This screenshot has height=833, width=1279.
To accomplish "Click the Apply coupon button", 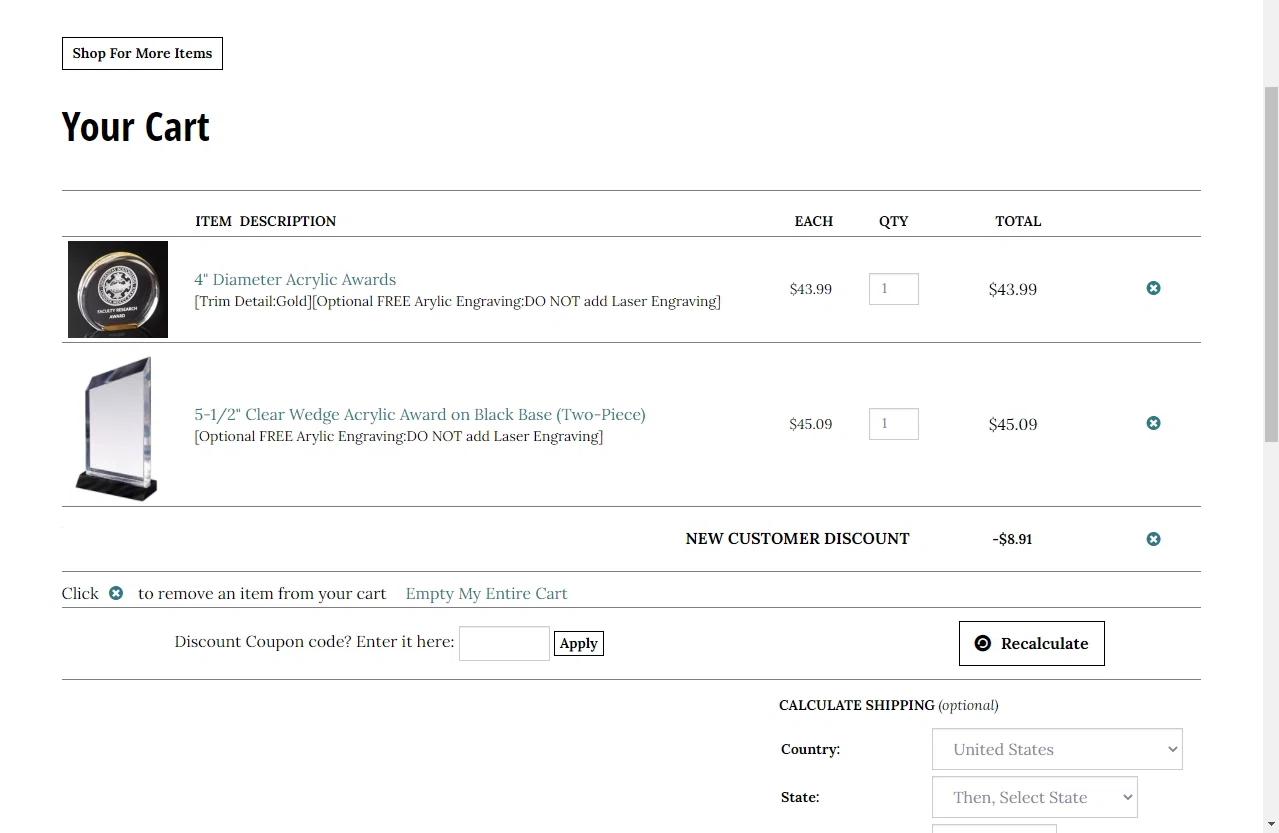I will coord(578,644).
